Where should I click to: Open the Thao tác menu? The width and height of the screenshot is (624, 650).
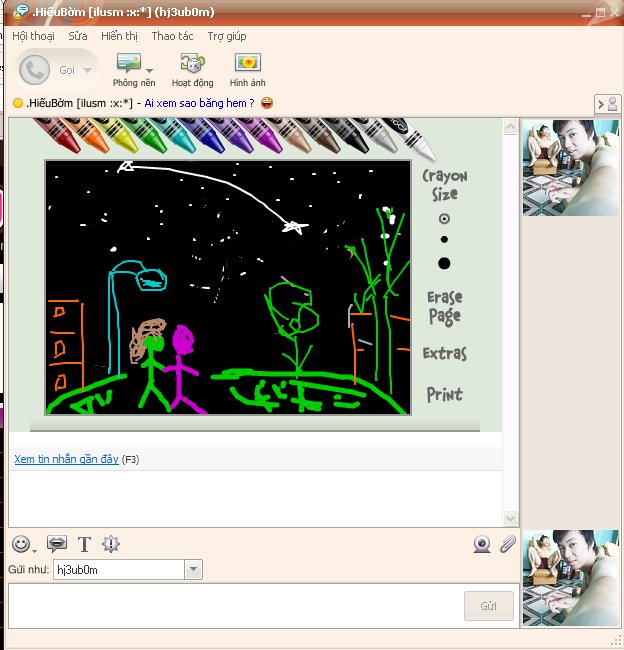[x=172, y=36]
